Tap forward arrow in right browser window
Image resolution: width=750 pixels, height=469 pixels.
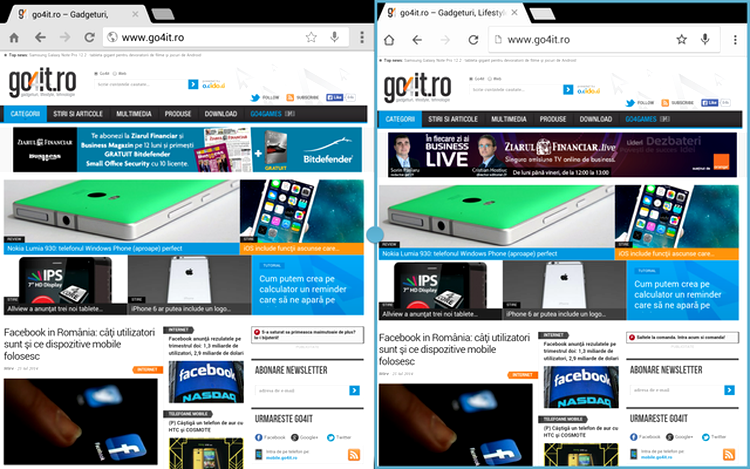click(445, 40)
